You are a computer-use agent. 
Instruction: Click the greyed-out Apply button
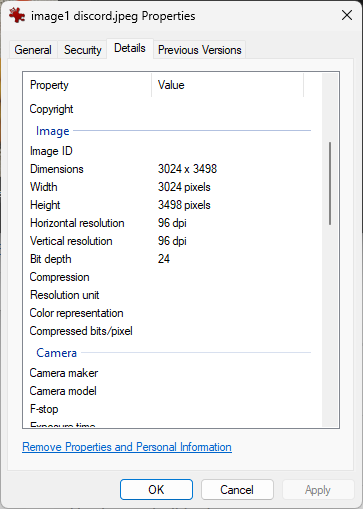click(318, 490)
